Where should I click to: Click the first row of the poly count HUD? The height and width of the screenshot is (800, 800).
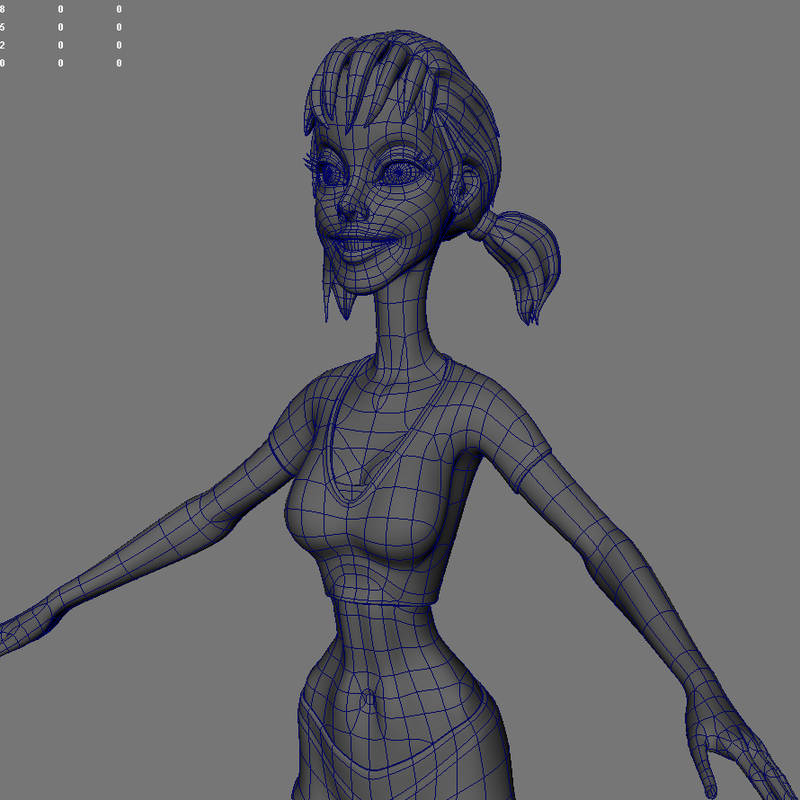(60, 8)
